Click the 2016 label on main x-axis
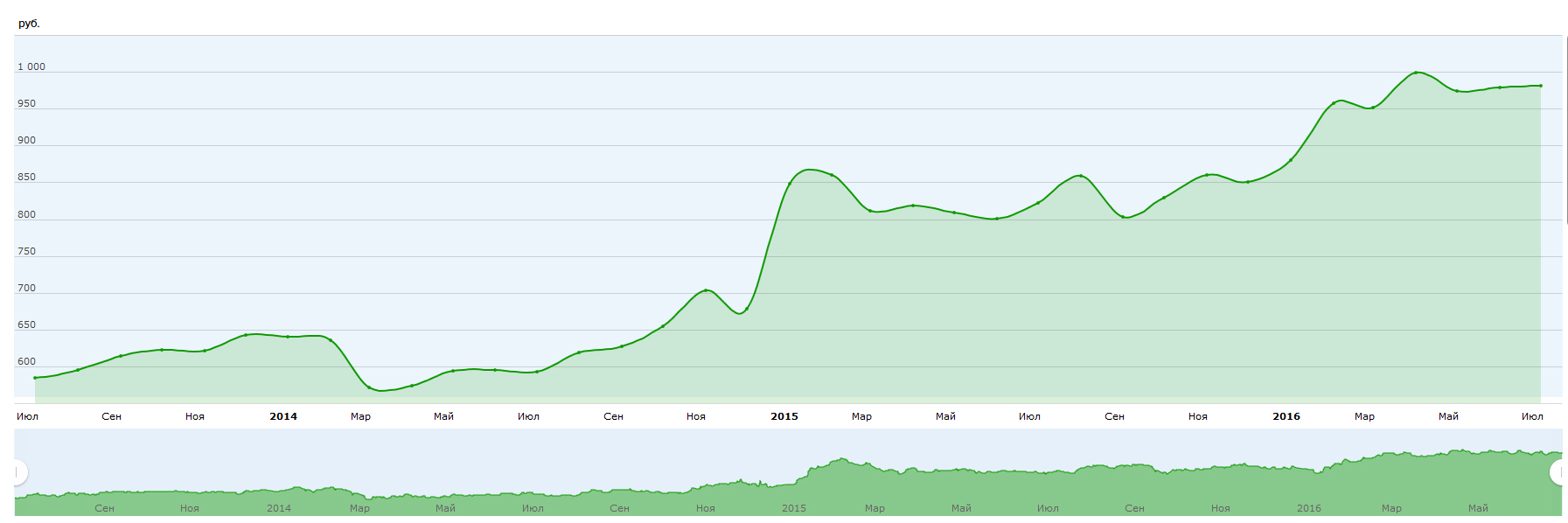The width and height of the screenshot is (1568, 523). (x=1286, y=416)
